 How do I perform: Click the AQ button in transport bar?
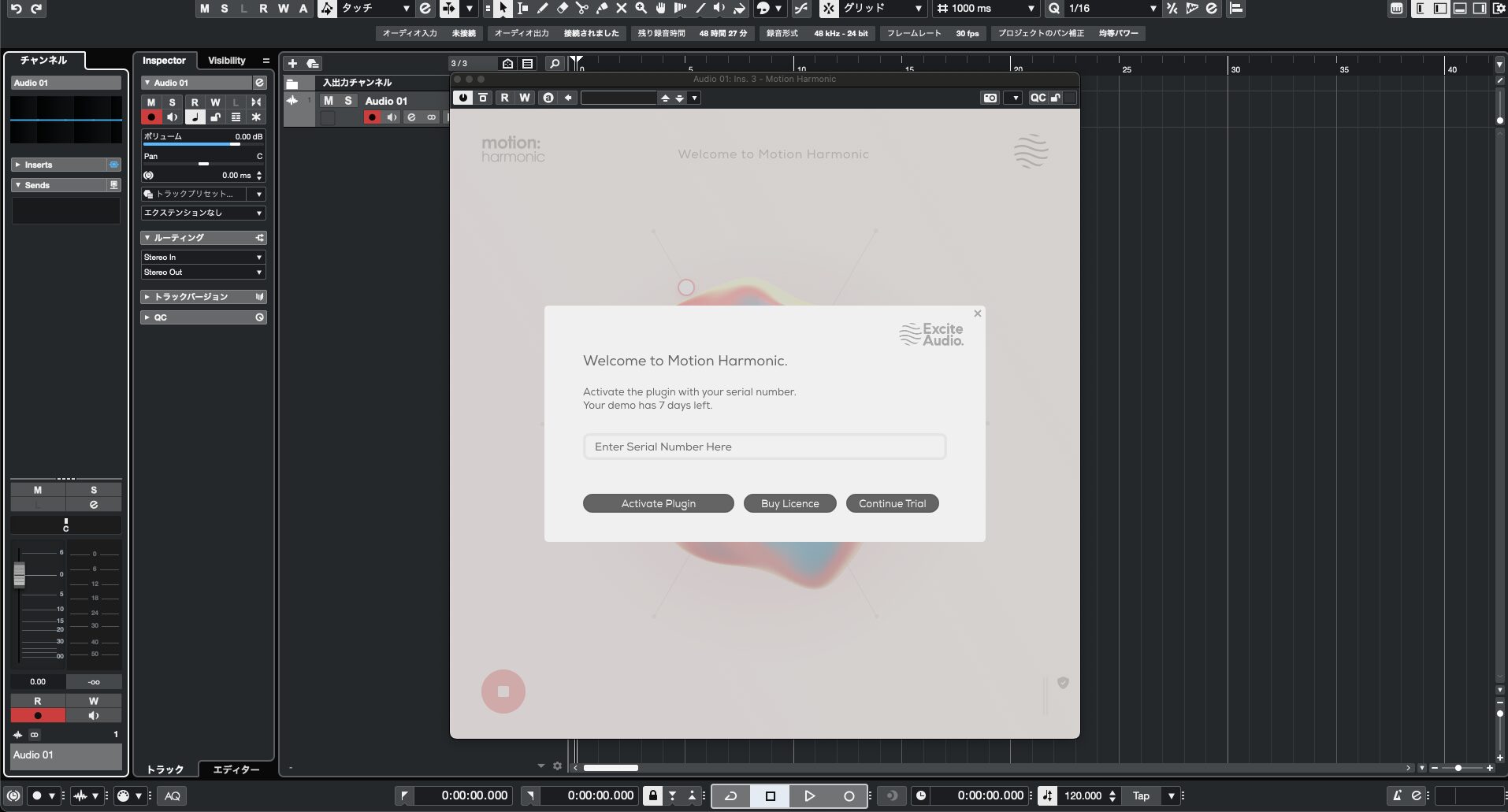[x=173, y=795]
